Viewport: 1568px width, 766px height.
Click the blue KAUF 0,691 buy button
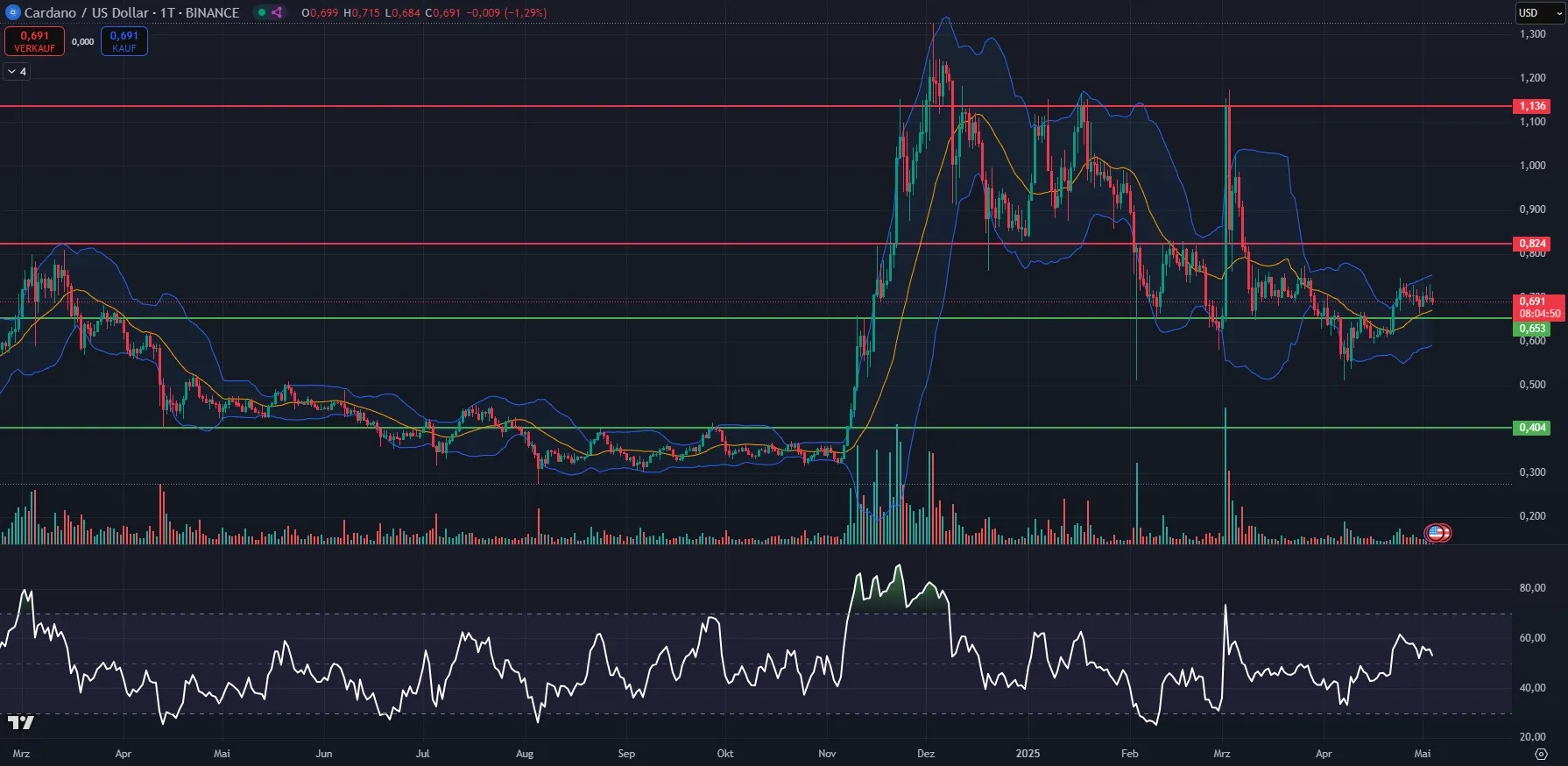pyautogui.click(x=124, y=41)
